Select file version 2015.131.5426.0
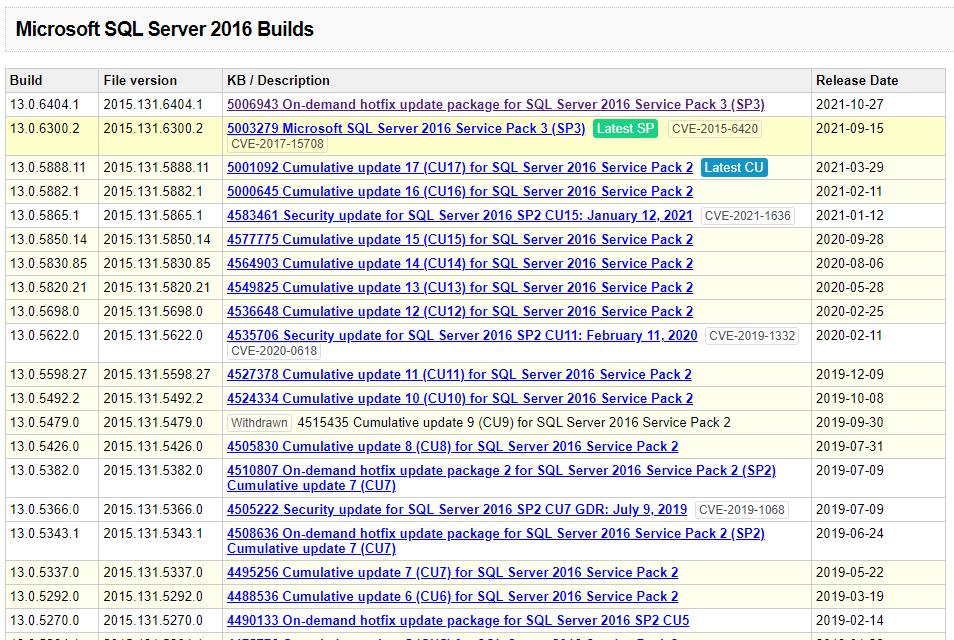 click(153, 447)
